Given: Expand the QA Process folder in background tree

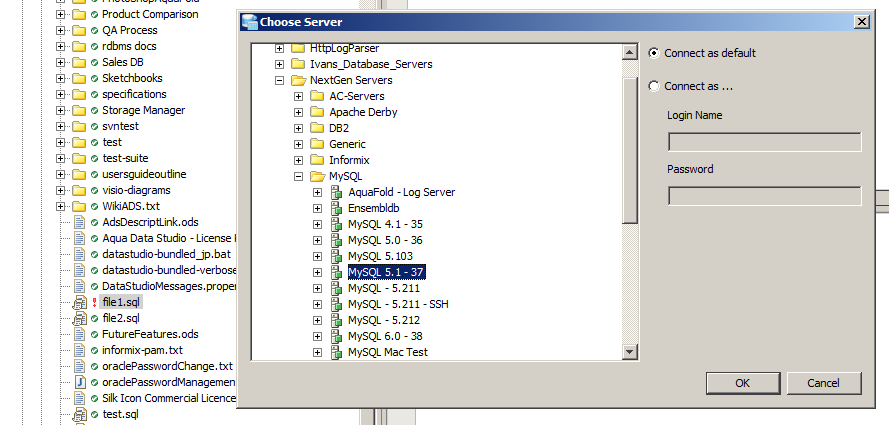Looking at the screenshot, I should (60, 31).
